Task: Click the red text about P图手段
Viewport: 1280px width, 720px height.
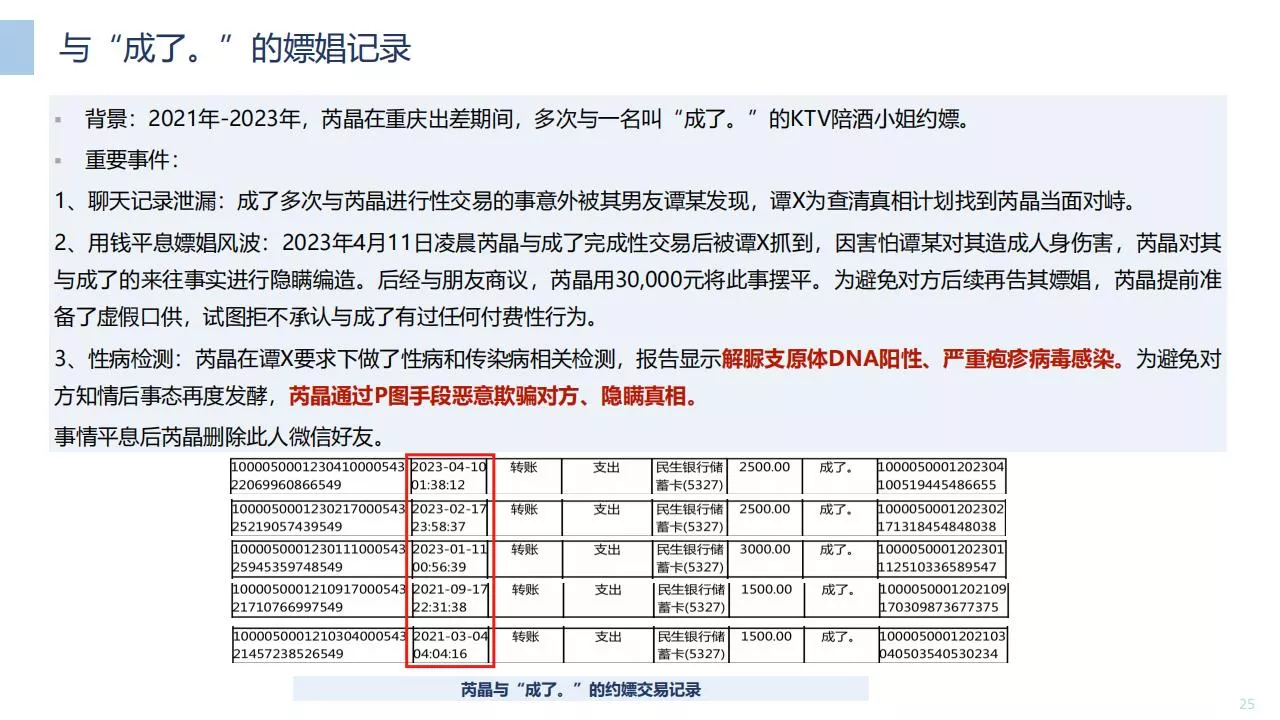Action: tap(493, 397)
